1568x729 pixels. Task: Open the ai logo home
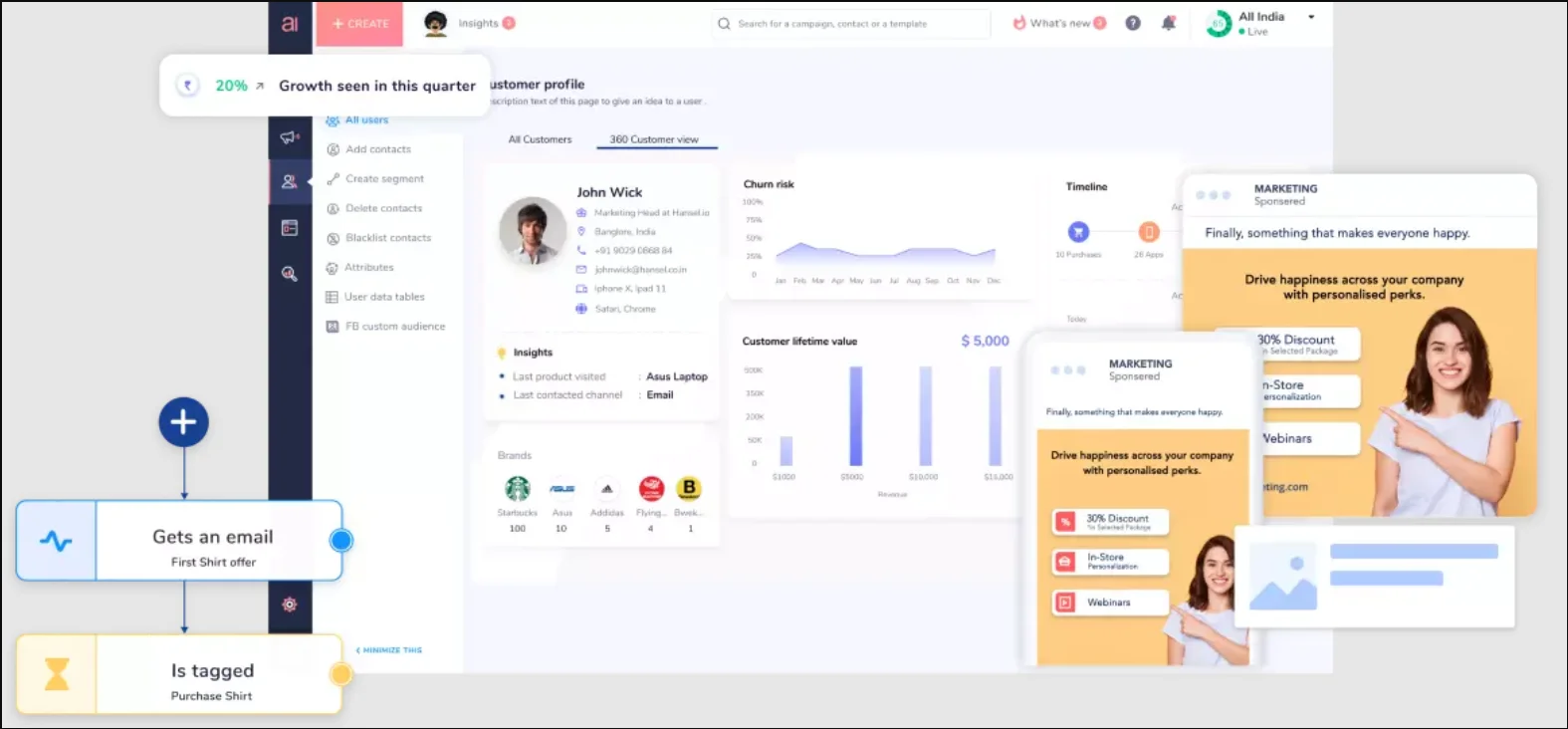[x=290, y=24]
